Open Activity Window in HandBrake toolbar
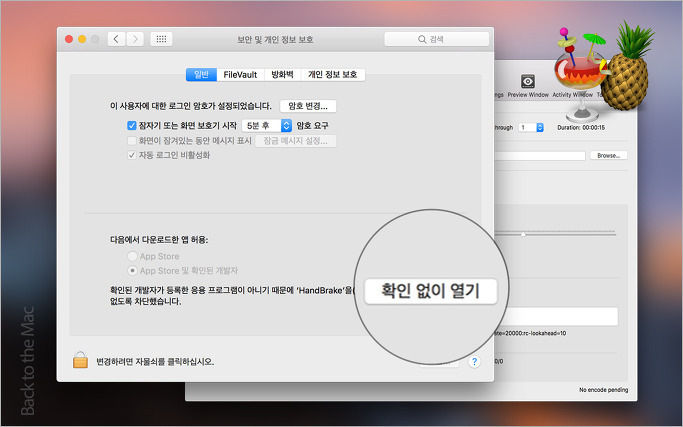 coord(572,95)
